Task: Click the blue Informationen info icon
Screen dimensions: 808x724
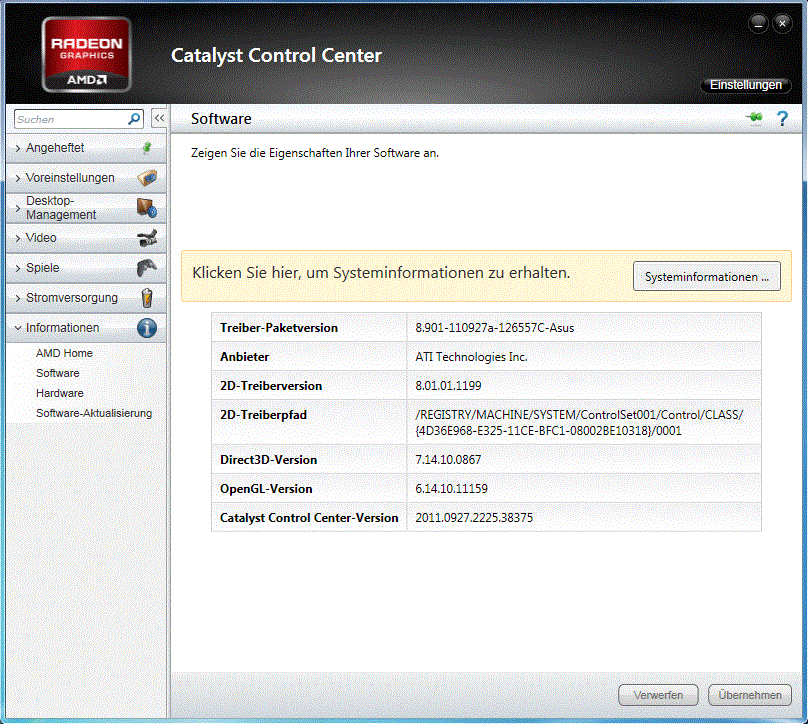Action: click(x=147, y=328)
